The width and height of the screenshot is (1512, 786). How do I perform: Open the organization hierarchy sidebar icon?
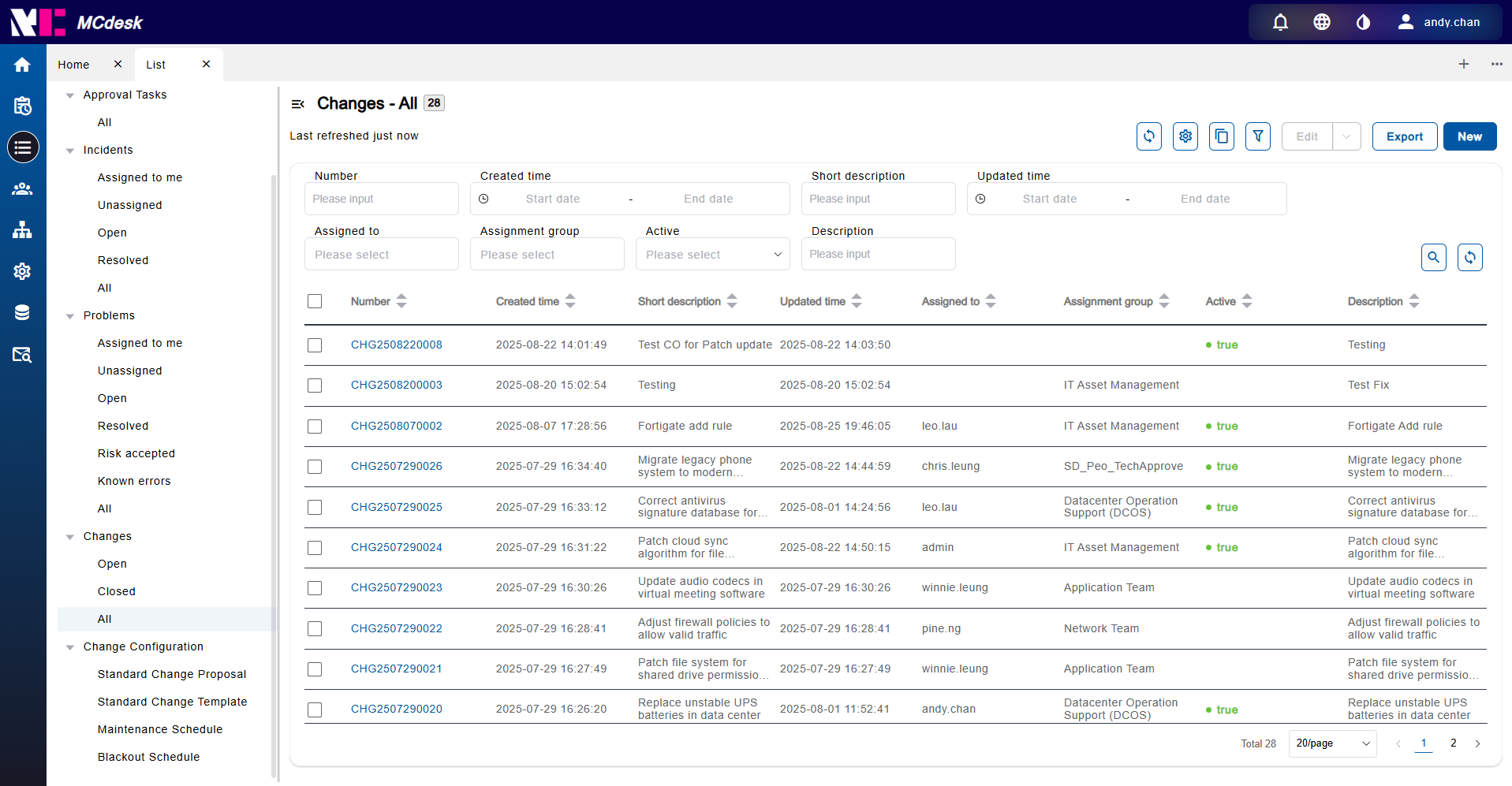pyautogui.click(x=22, y=230)
